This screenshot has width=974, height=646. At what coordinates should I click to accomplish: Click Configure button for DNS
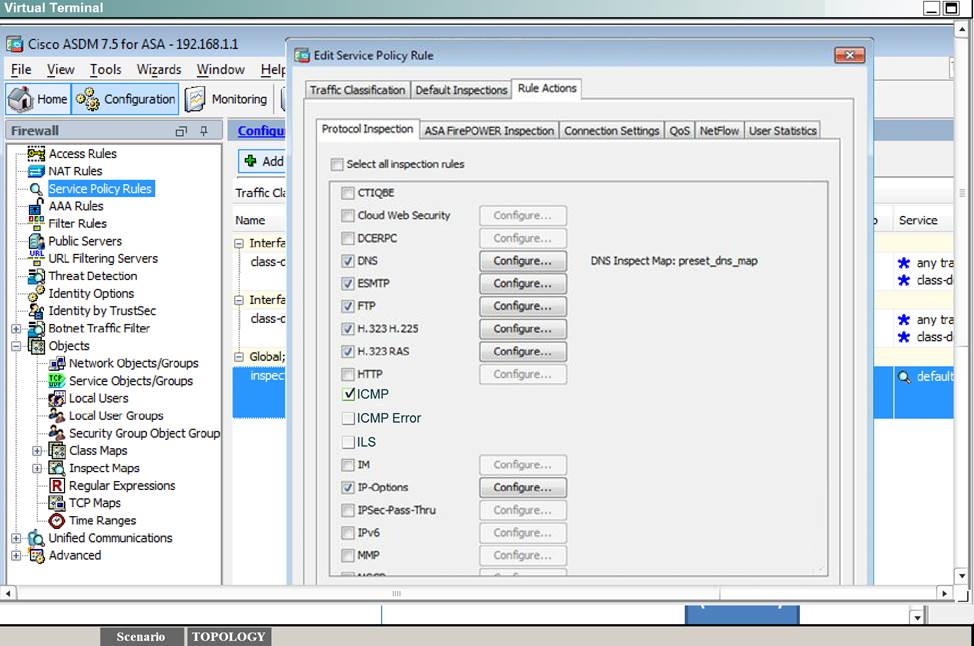click(522, 261)
